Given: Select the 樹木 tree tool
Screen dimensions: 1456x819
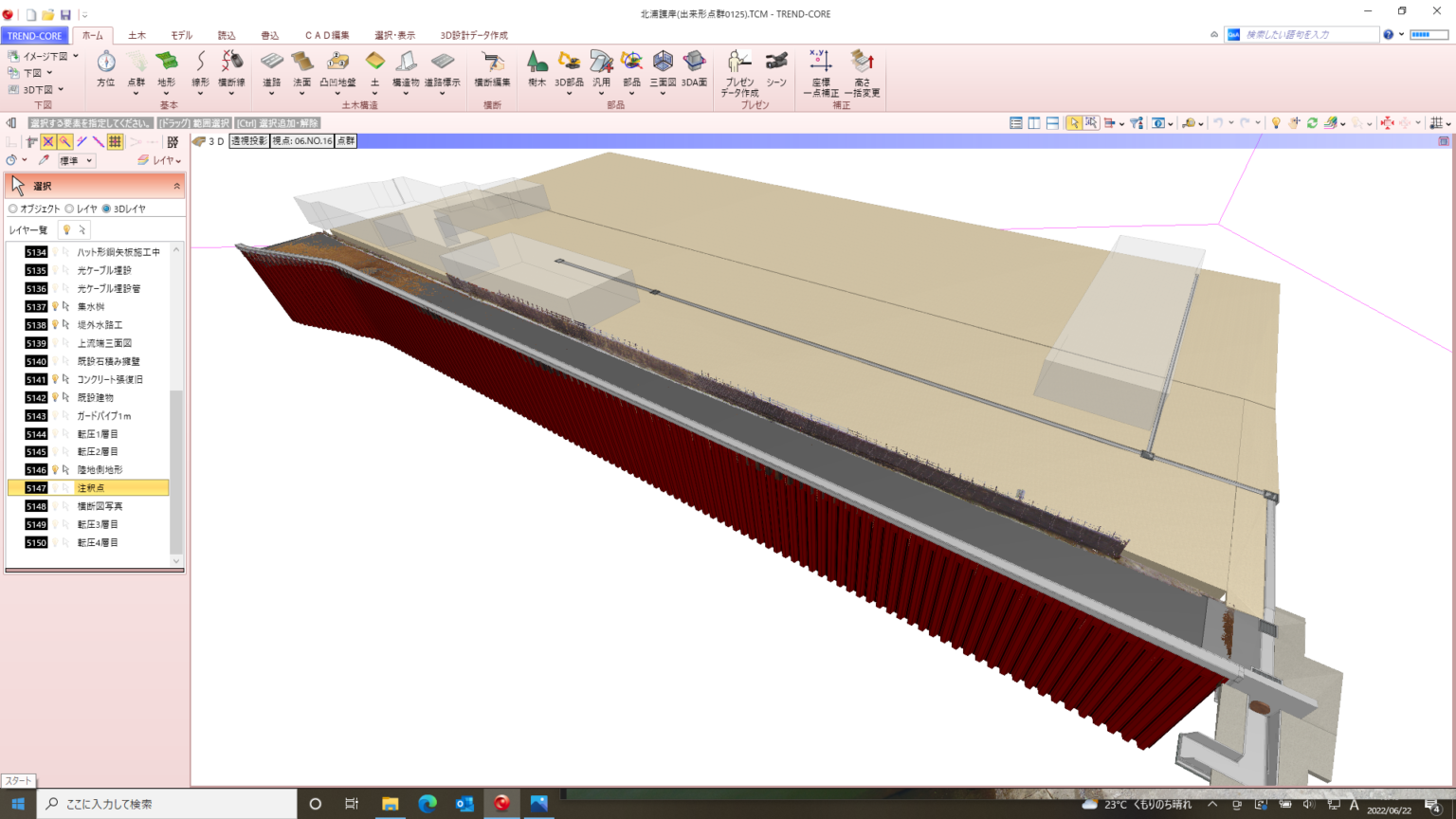Looking at the screenshot, I should click(x=537, y=63).
